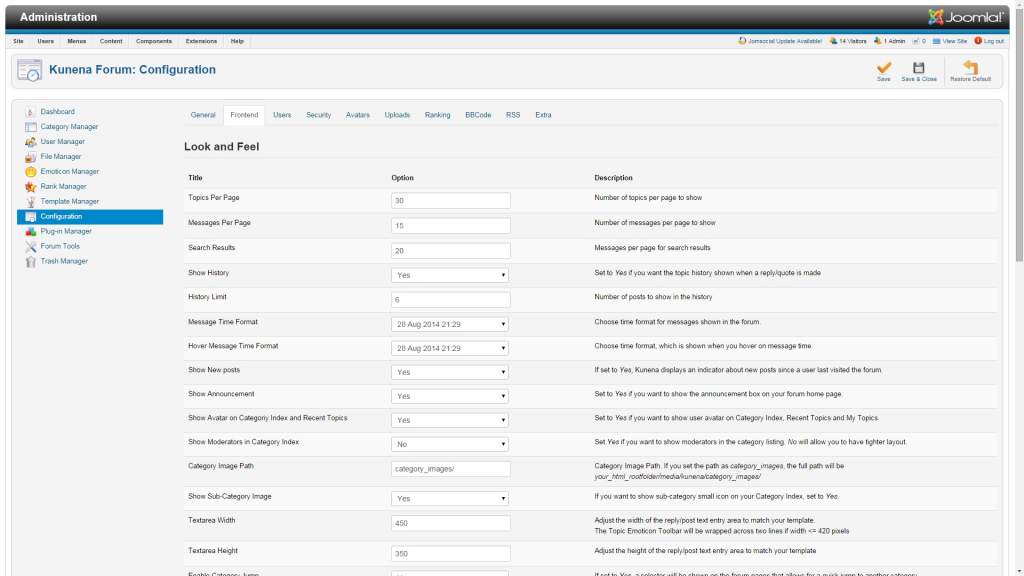This screenshot has width=1024, height=576.
Task: Open Show Moderators in Category Index dropdown
Action: 450,444
